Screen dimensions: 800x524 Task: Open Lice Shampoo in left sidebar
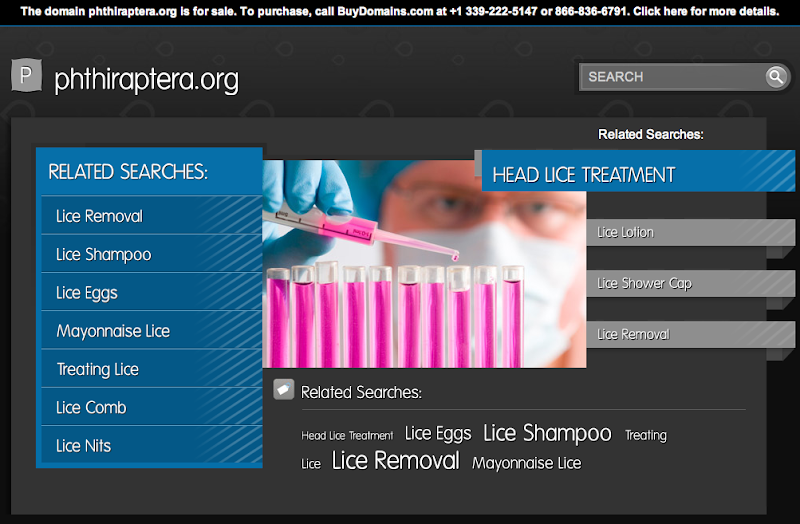click(152, 254)
